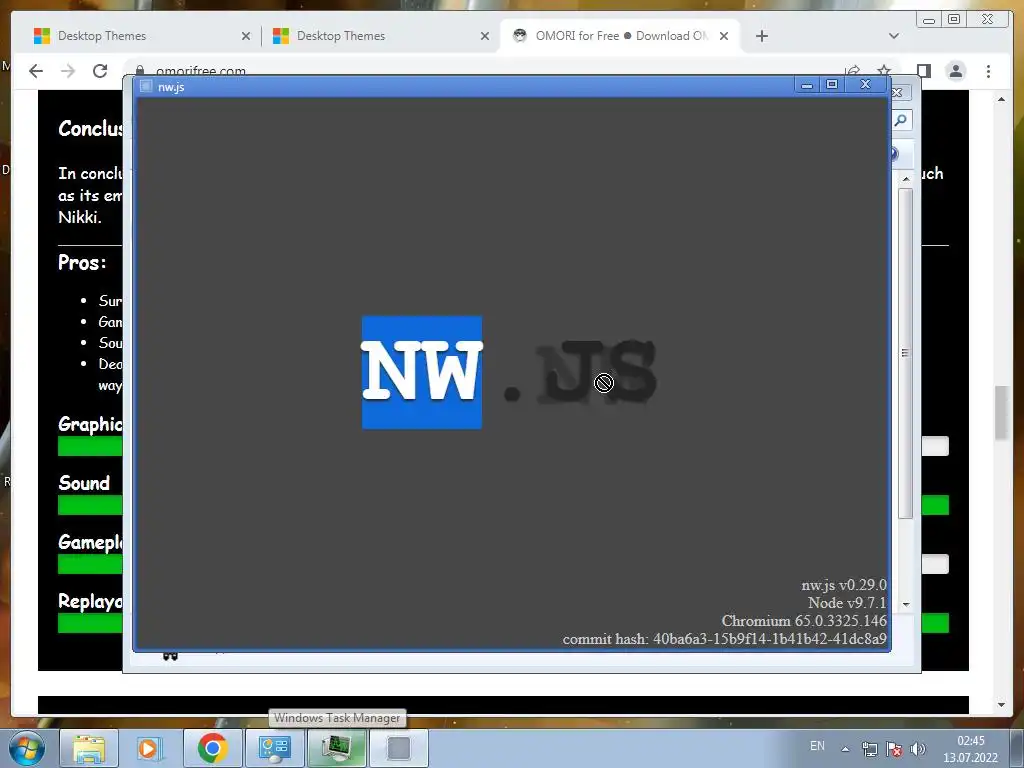Image resolution: width=1024 pixels, height=768 pixels.
Task: Open the network tray icon
Action: click(x=869, y=749)
